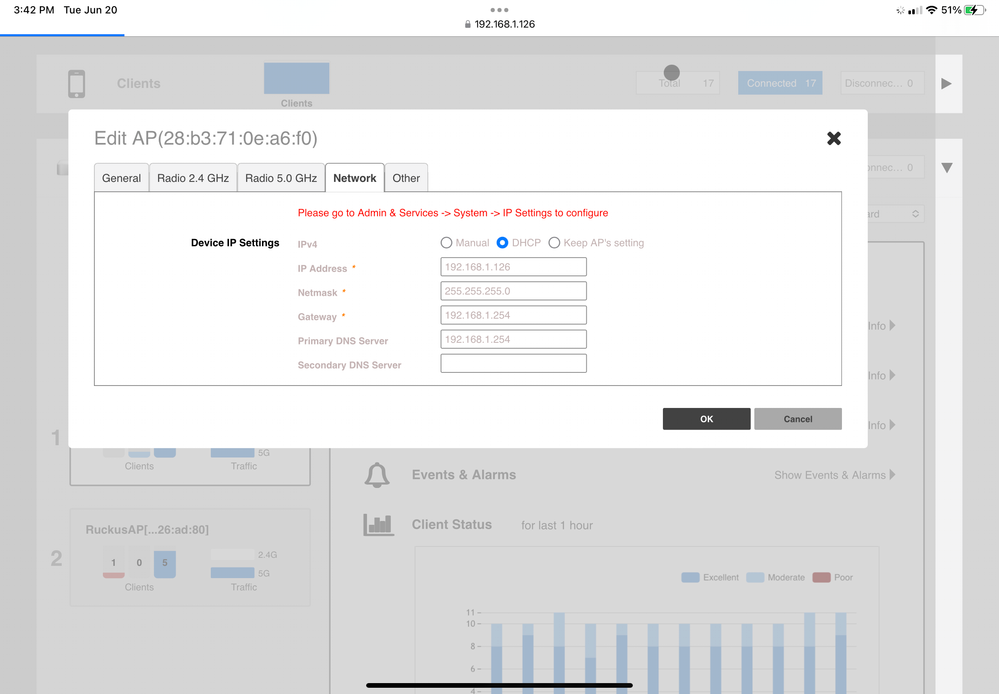The height and width of the screenshot is (694, 999).
Task: Click the Clients phone icon
Action: click(x=76, y=84)
